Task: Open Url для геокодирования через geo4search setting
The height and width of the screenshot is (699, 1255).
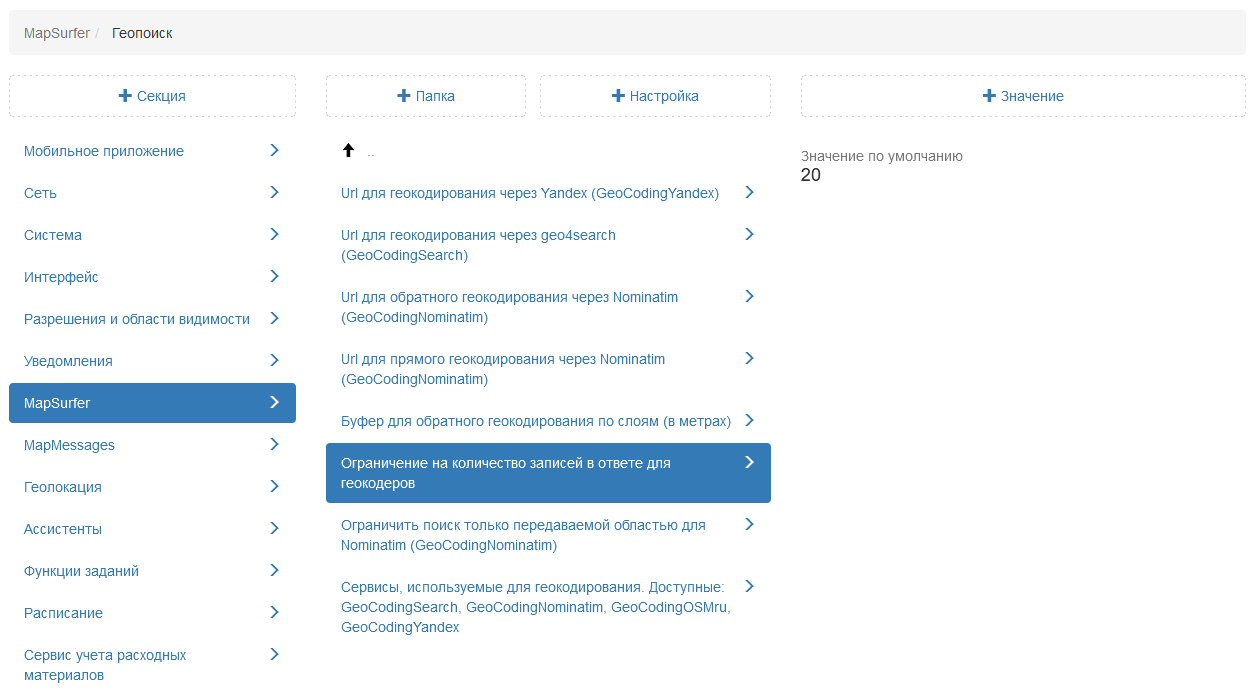Action: [548, 245]
